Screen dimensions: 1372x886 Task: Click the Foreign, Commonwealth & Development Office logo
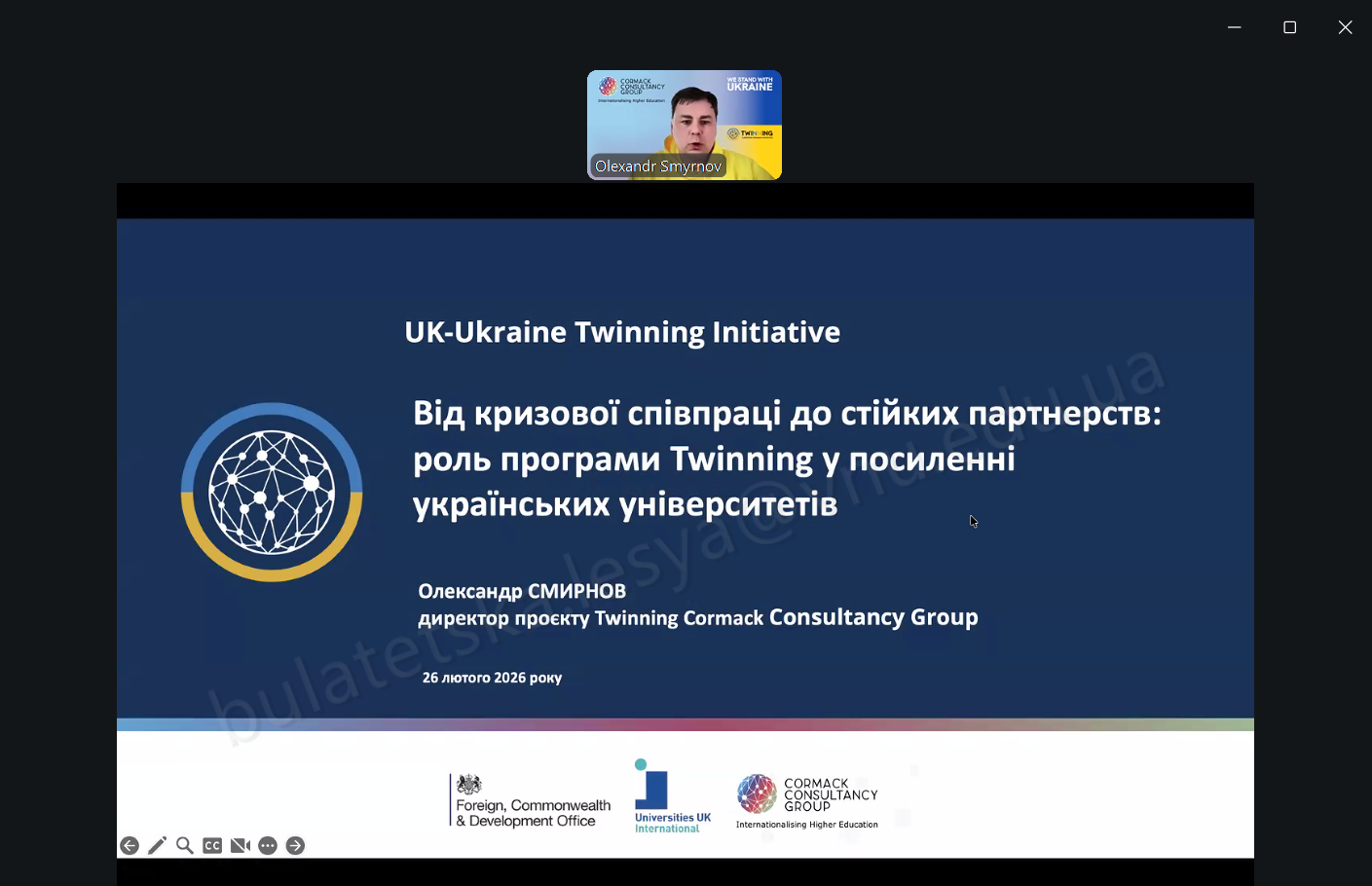(532, 801)
